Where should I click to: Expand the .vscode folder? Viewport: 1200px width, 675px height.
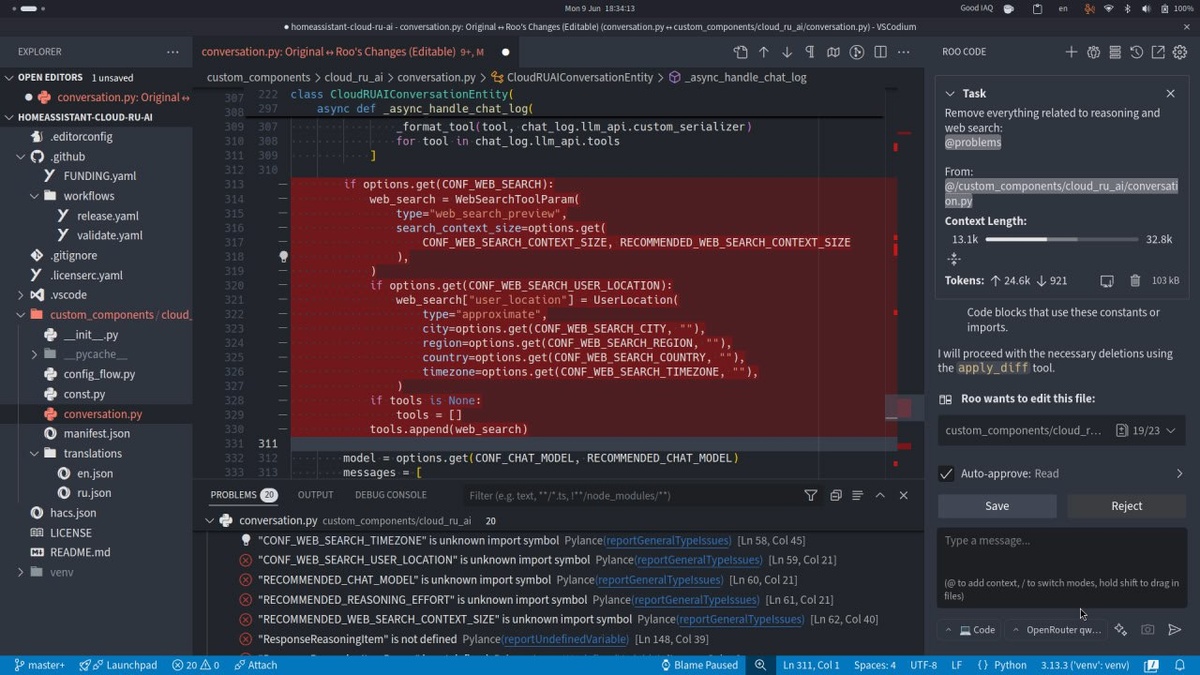click(21, 295)
